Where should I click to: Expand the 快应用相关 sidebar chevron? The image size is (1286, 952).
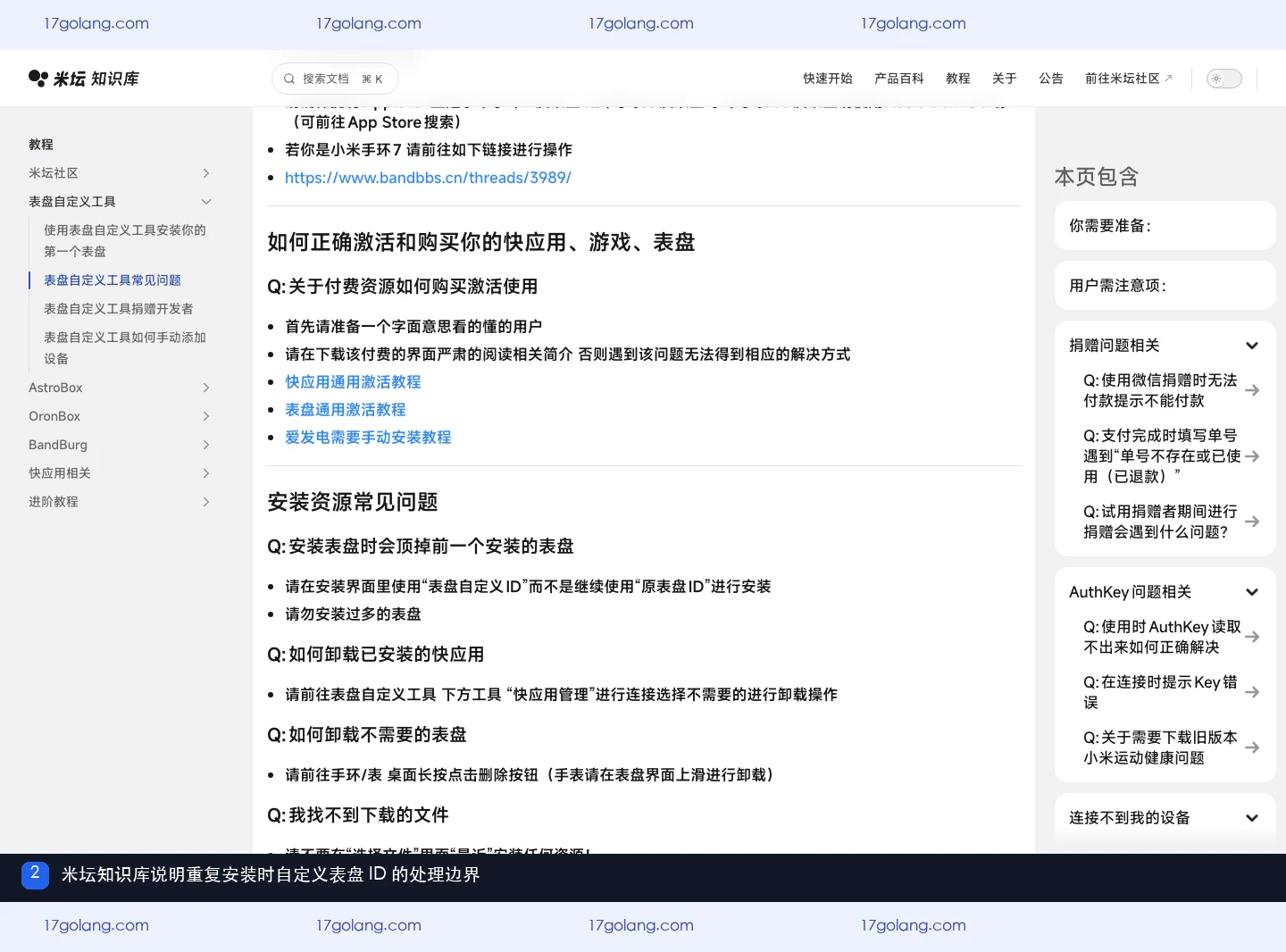(x=206, y=473)
